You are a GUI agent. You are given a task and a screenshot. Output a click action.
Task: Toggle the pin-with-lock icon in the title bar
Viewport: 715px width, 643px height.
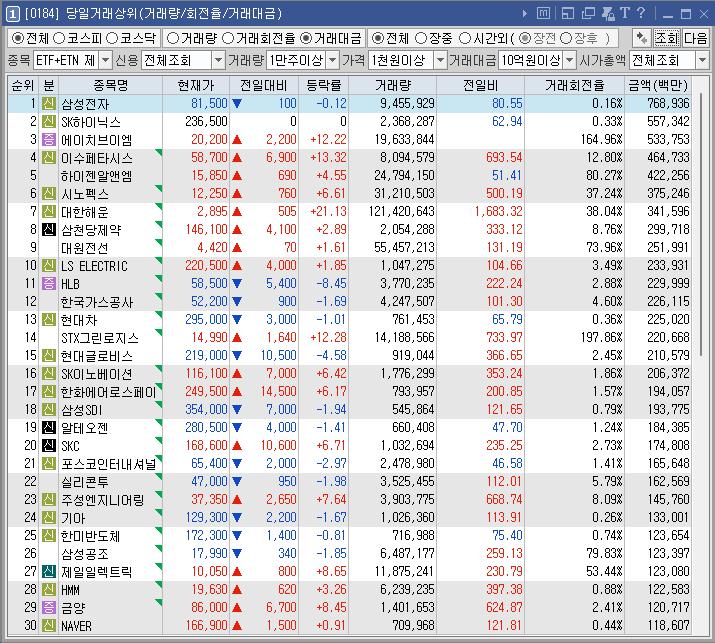(608, 13)
